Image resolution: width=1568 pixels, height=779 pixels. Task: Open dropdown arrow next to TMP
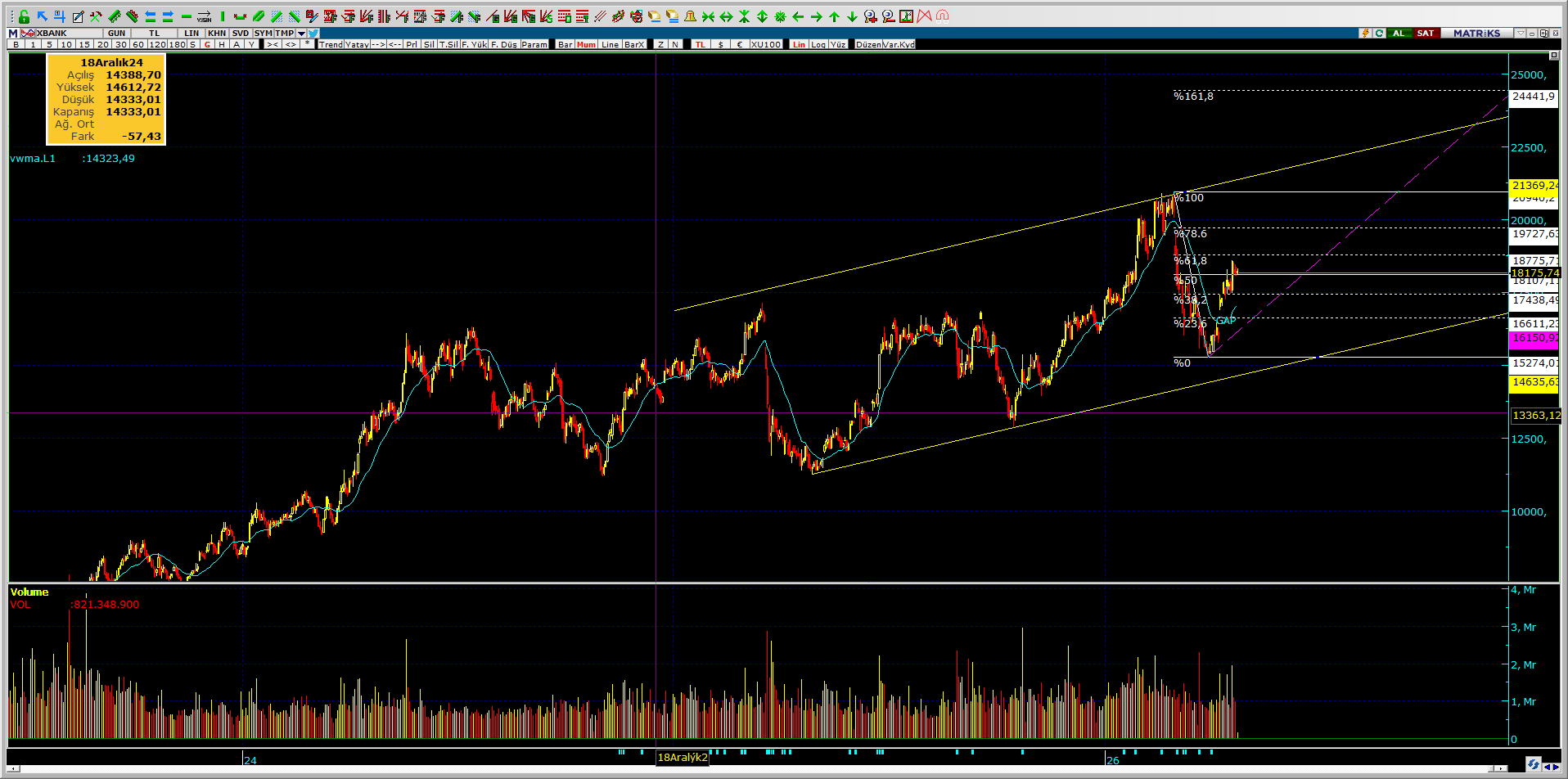[x=302, y=34]
